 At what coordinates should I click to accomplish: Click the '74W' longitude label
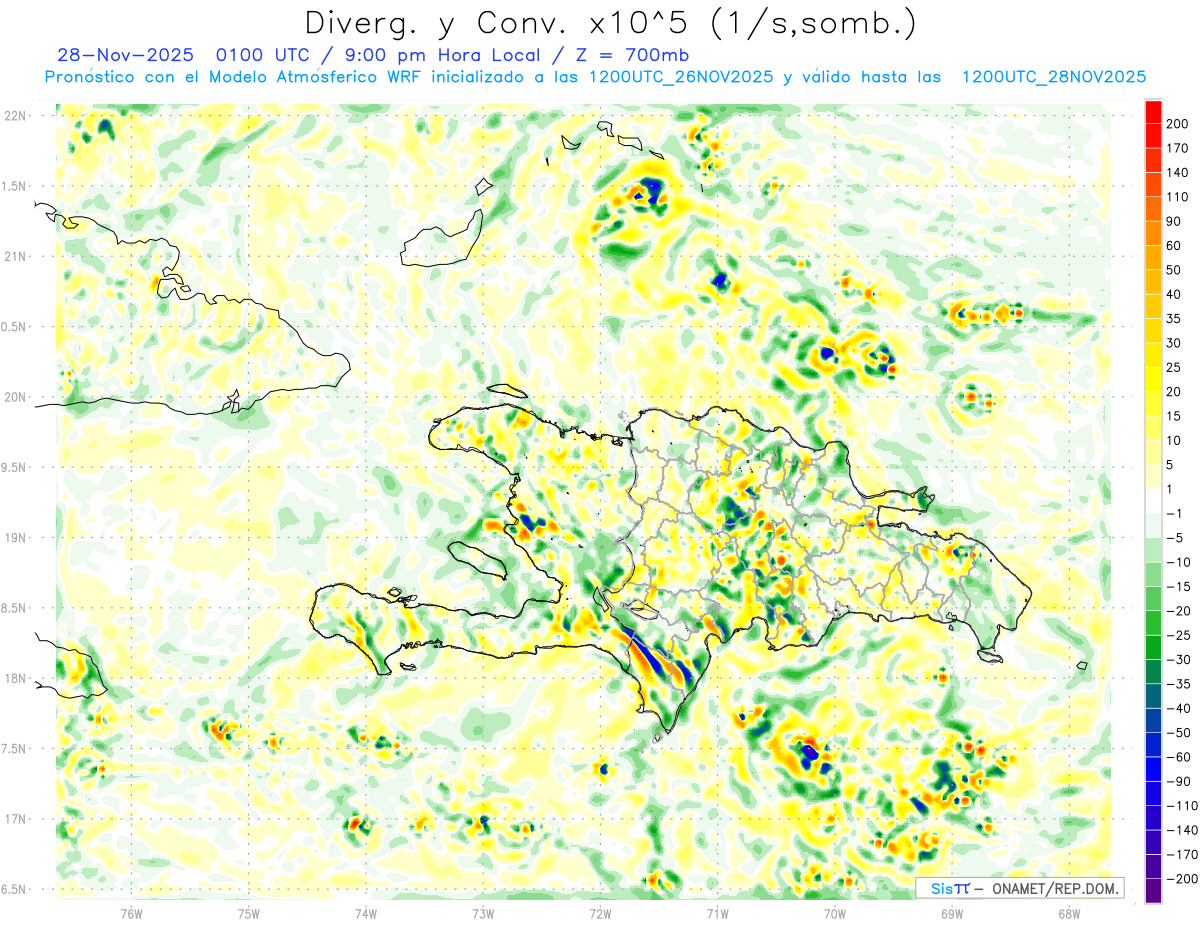366,914
